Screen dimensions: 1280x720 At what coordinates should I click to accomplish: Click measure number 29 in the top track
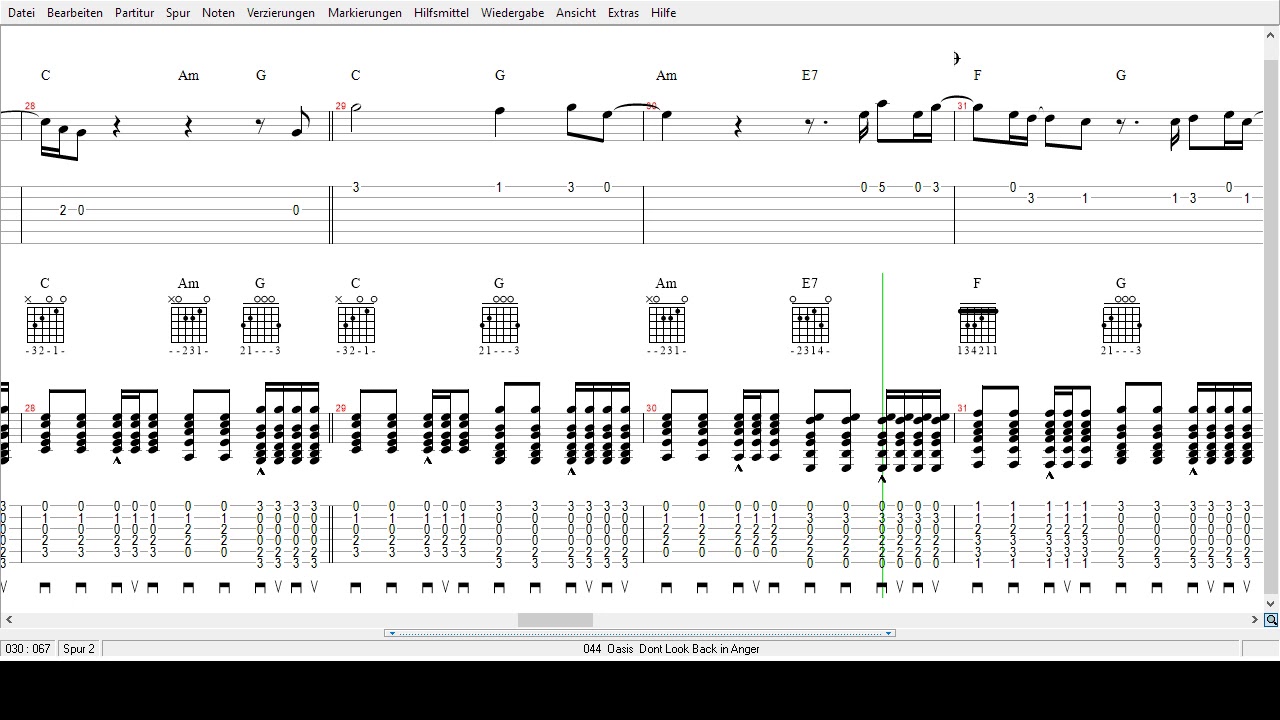pyautogui.click(x=341, y=106)
